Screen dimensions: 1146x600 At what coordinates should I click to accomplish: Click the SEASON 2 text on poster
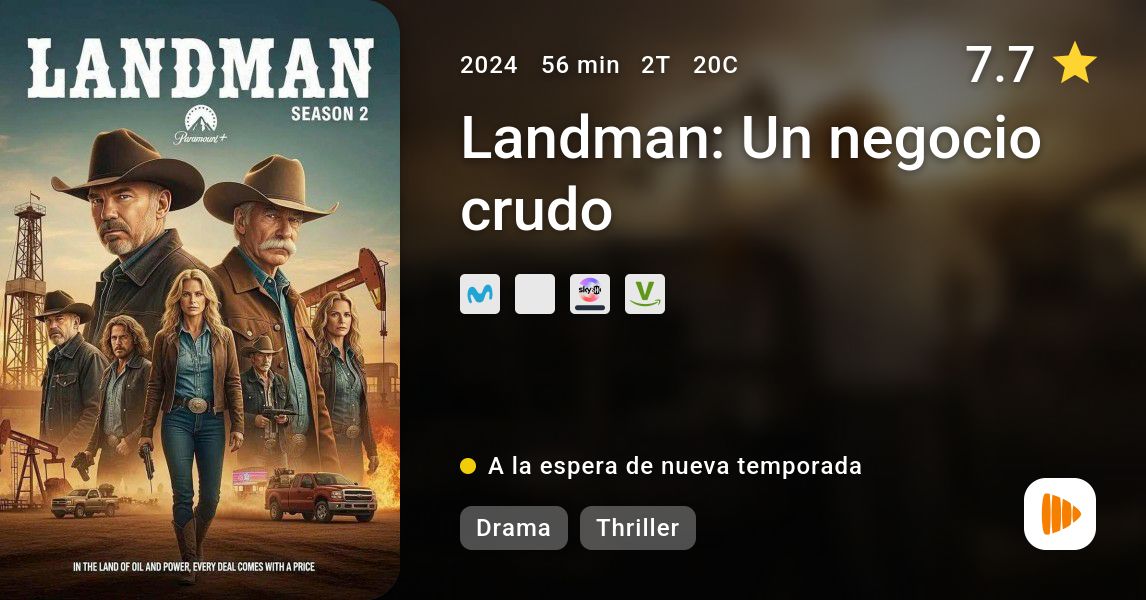coord(330,114)
